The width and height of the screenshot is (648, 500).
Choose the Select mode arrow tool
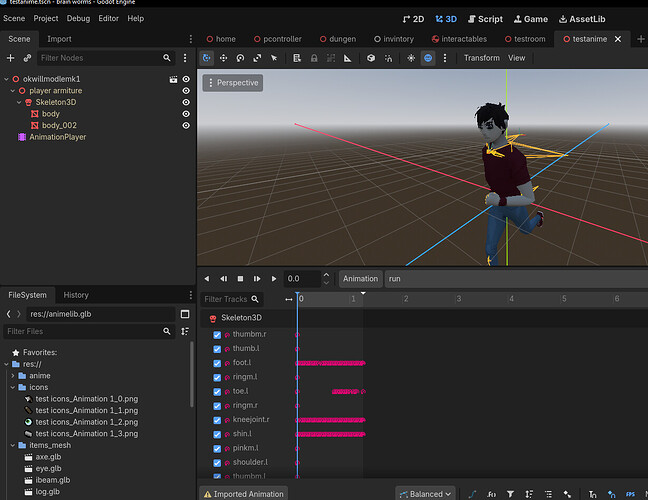(274, 58)
